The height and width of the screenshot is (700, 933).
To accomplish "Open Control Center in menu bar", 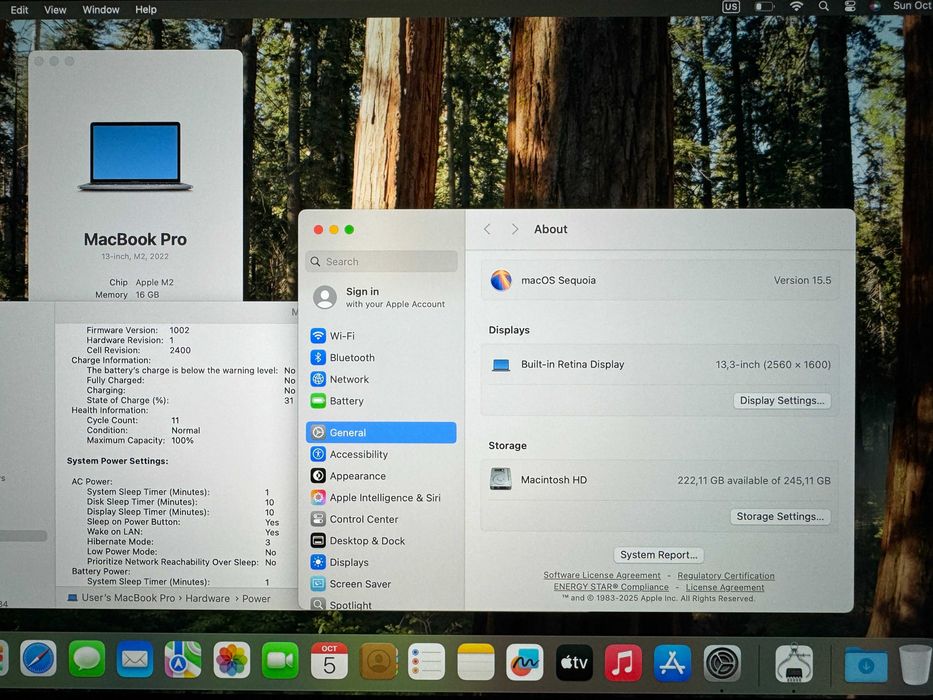I will tap(850, 7).
